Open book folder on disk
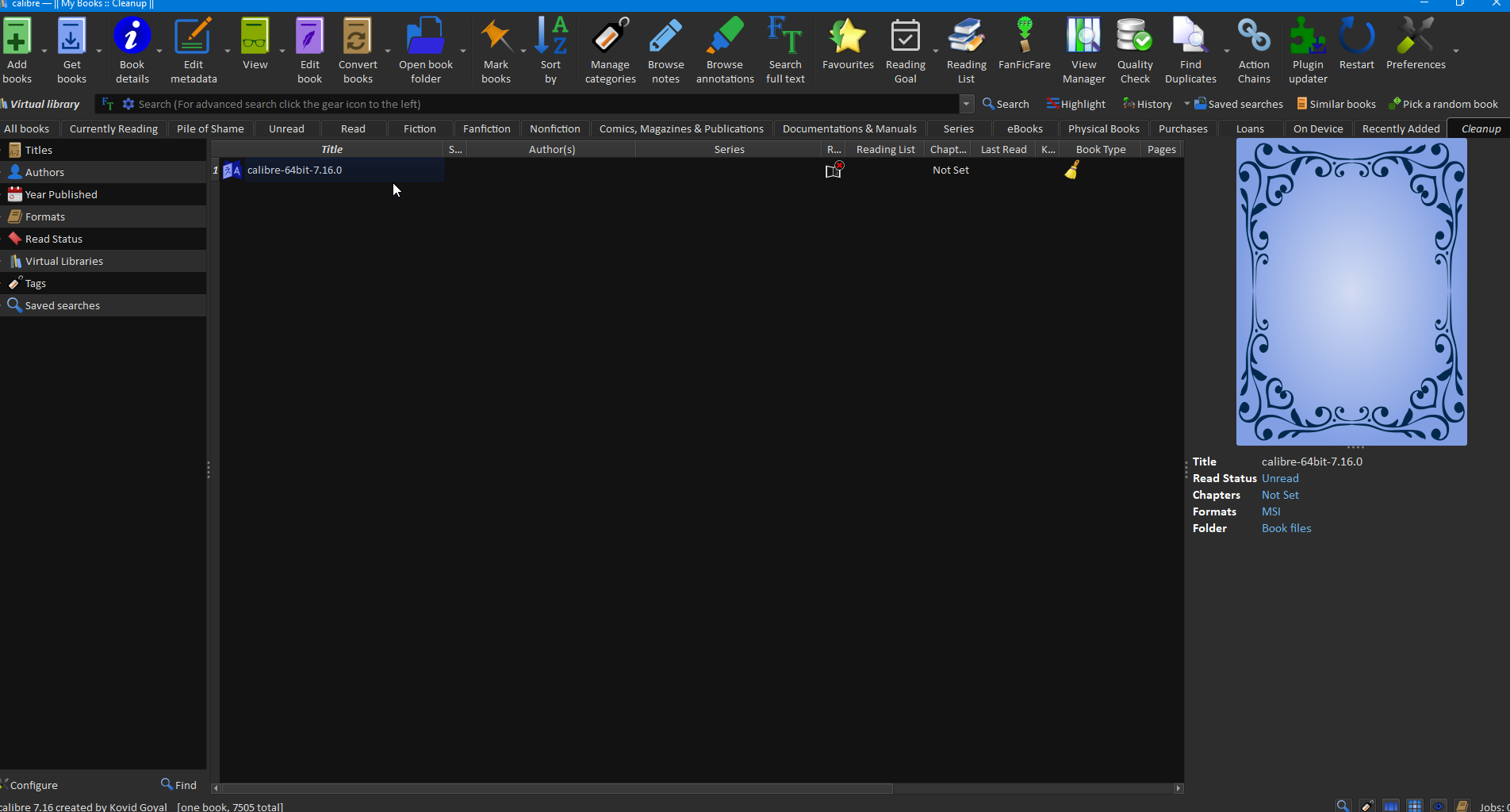The width and height of the screenshot is (1510, 812). 426,50
